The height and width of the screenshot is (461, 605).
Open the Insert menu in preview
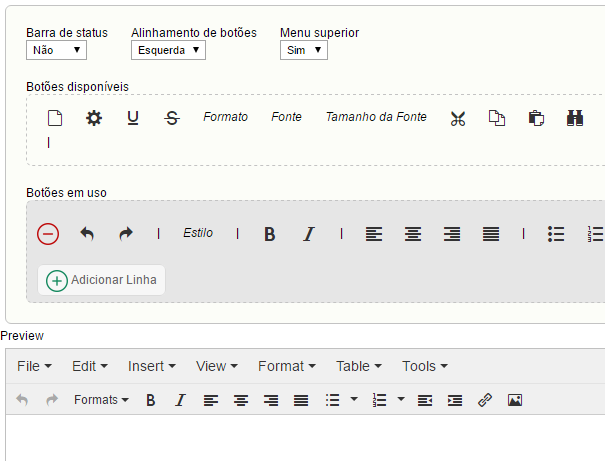point(151,366)
